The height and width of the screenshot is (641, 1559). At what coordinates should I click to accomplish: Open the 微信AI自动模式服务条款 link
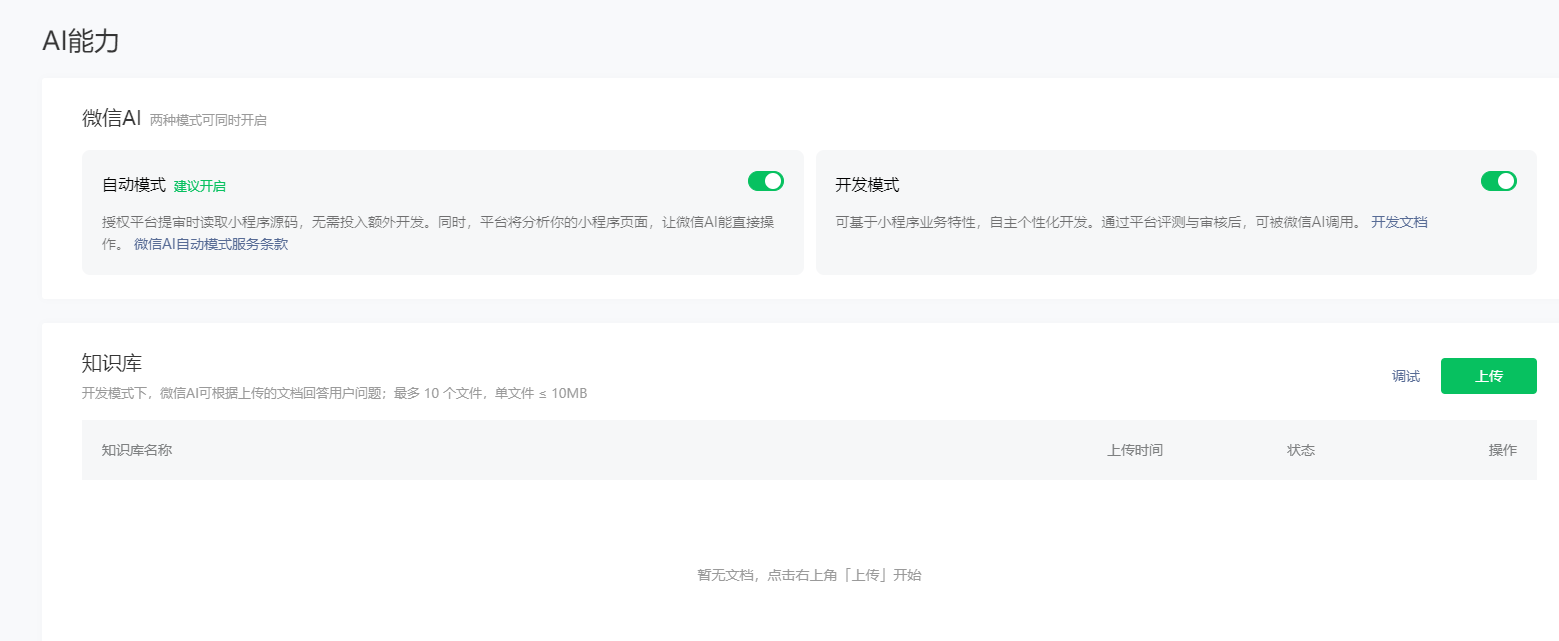[x=211, y=244]
